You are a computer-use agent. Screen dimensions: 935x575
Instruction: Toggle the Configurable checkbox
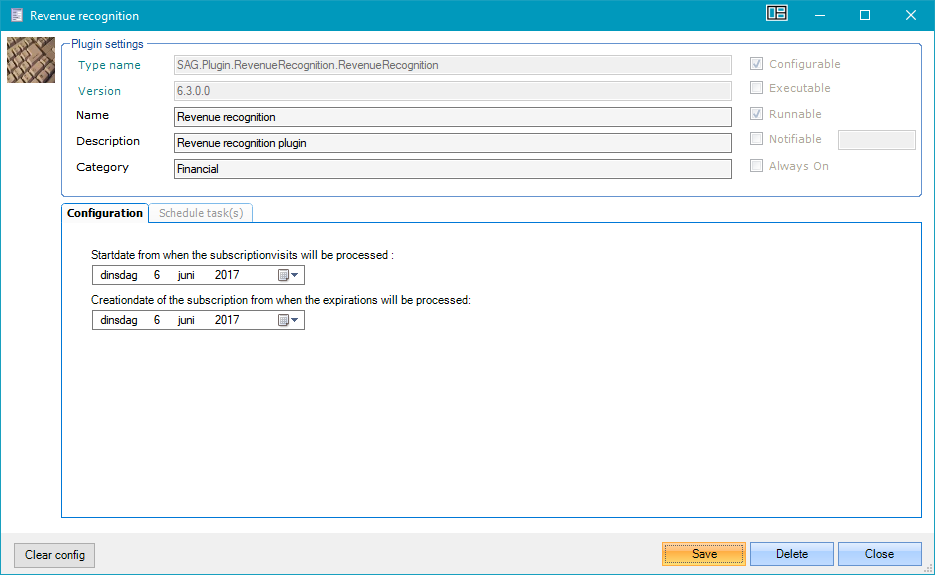[x=757, y=64]
